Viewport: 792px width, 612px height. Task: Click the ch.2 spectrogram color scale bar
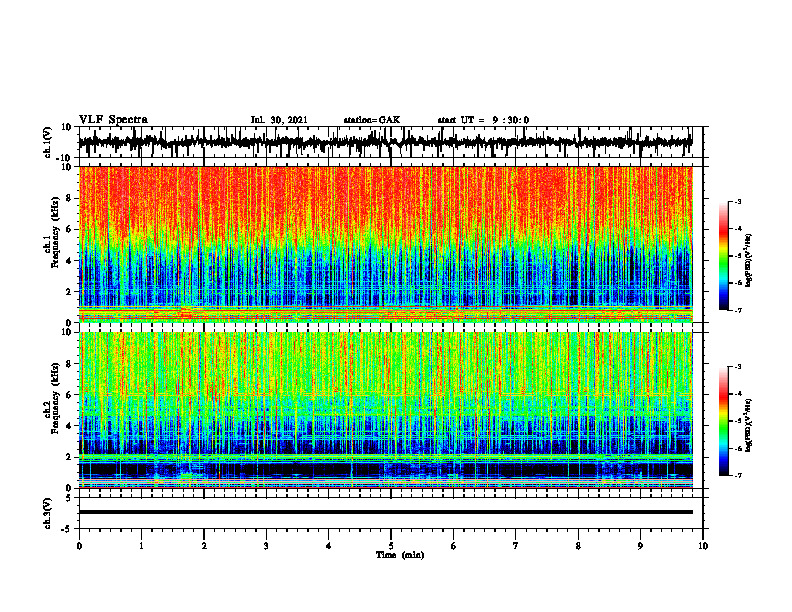coord(723,421)
